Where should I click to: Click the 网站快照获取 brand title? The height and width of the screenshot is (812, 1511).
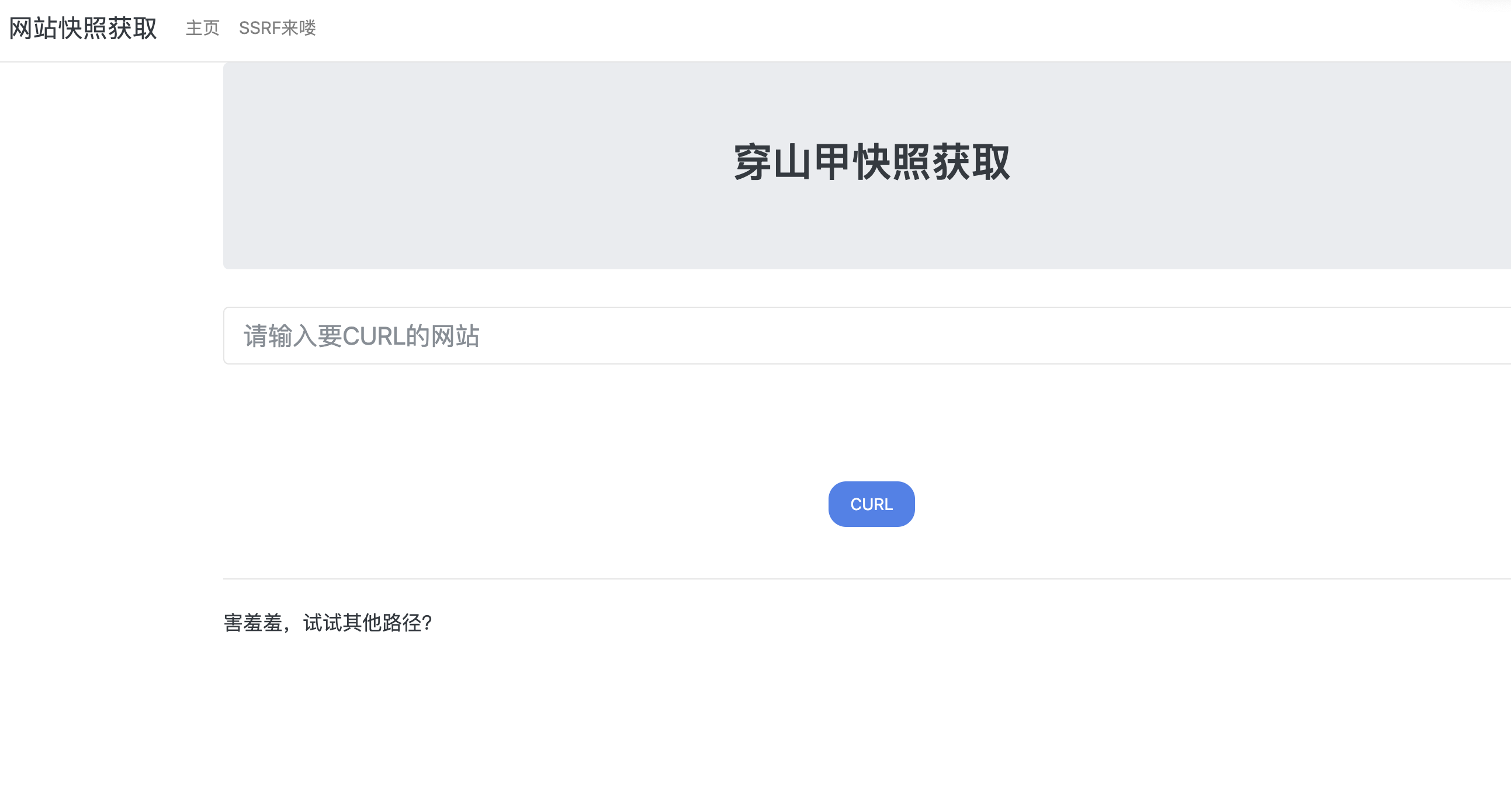click(84, 28)
